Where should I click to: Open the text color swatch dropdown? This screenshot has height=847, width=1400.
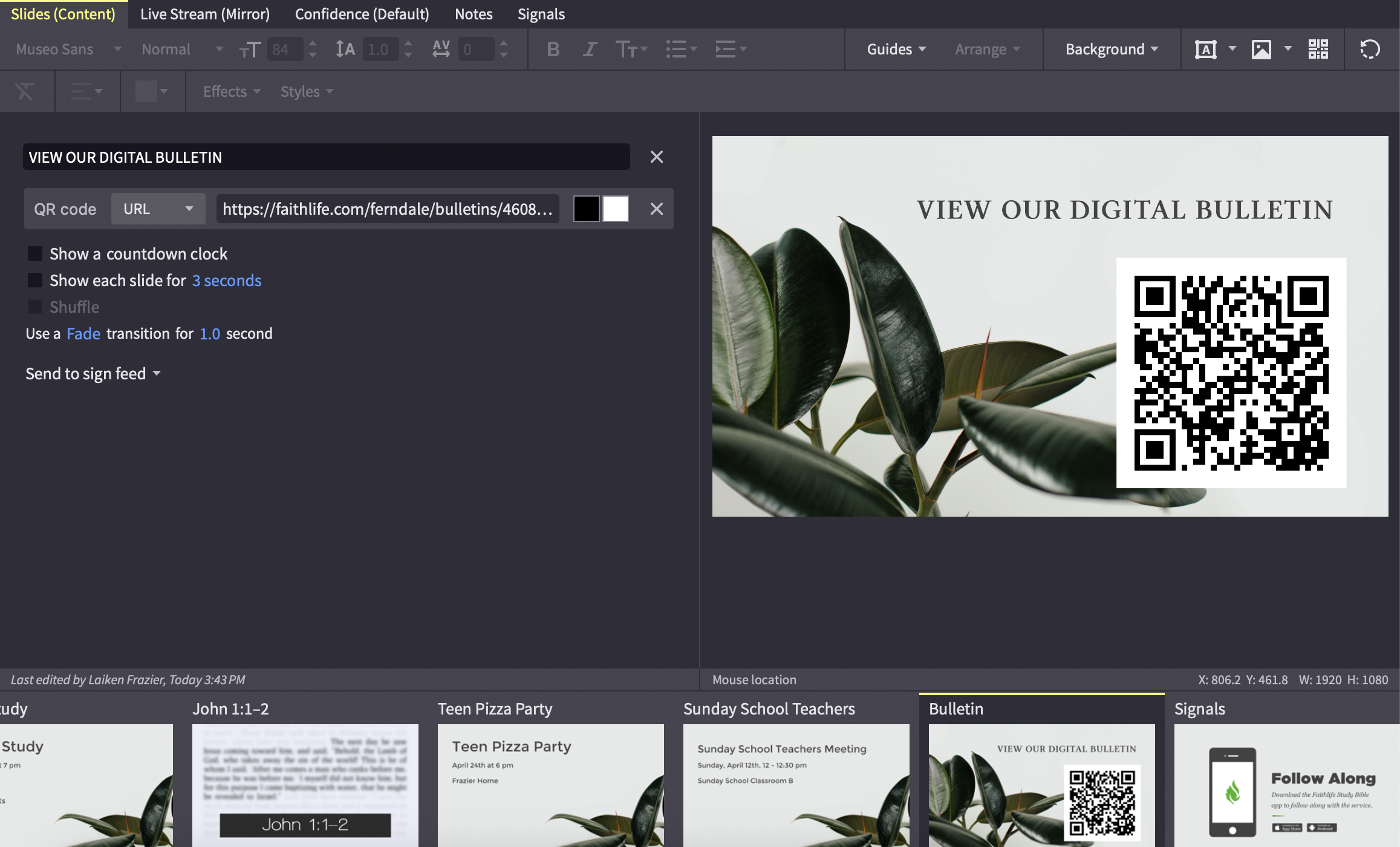pyautogui.click(x=151, y=91)
